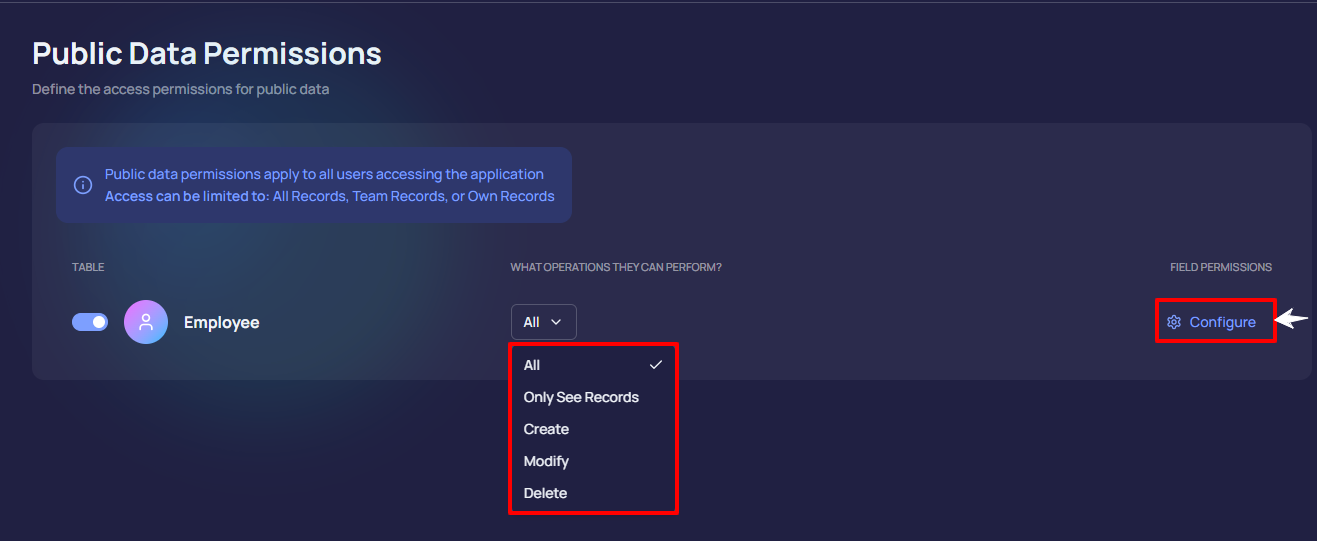Click the public data permissions info message
1317x541 pixels.
pos(329,185)
